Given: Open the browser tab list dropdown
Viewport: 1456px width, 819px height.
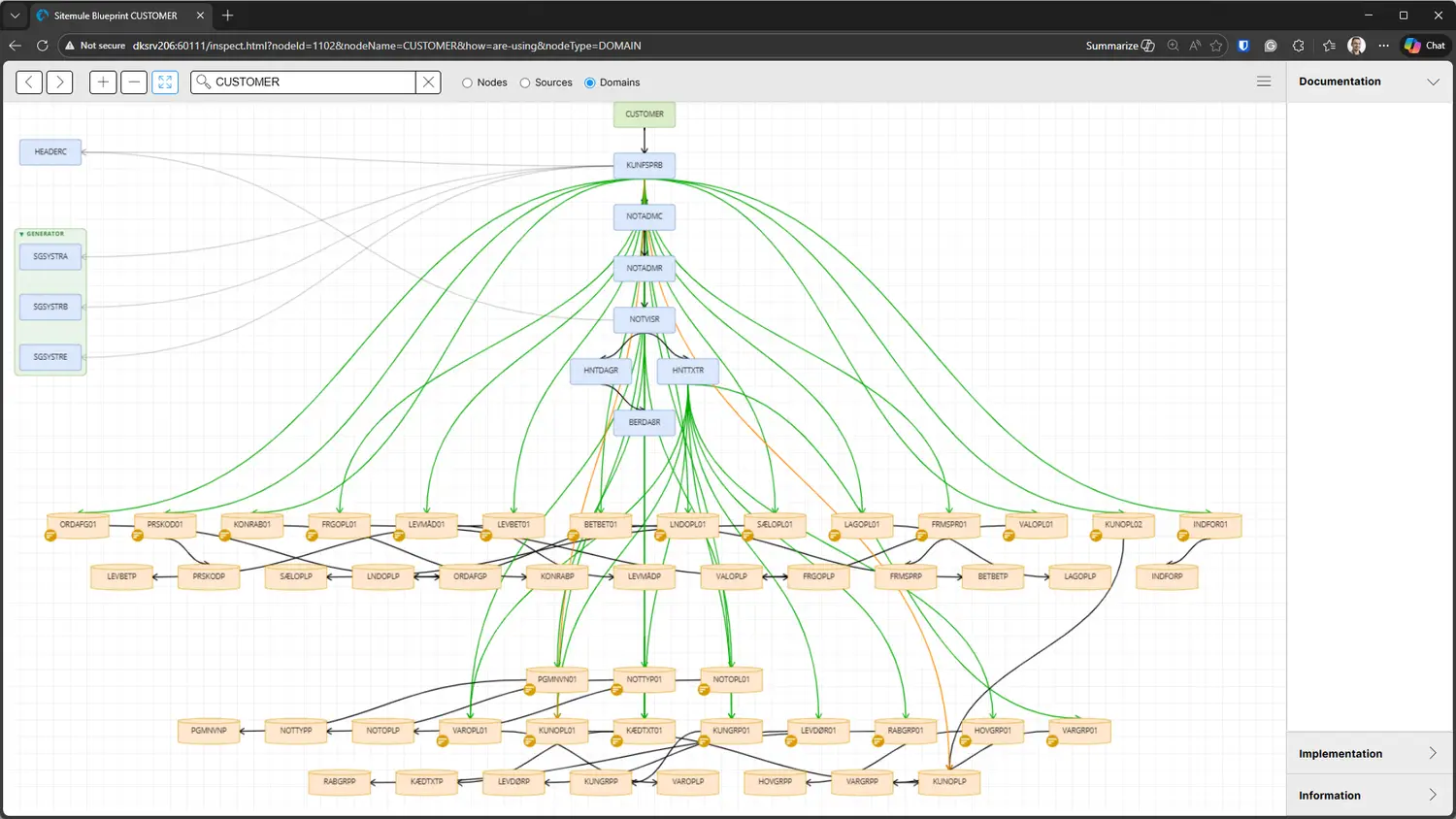Looking at the screenshot, I should (x=15, y=16).
